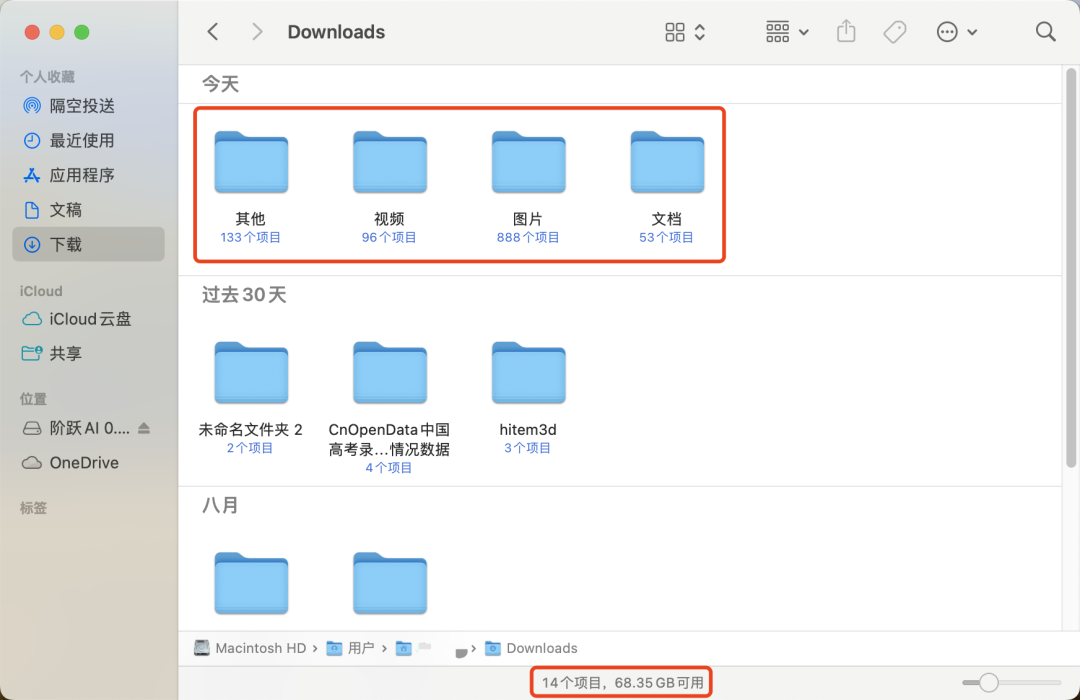The height and width of the screenshot is (700, 1080).
Task: Click 用户 in the path bar
Action: coord(351,648)
